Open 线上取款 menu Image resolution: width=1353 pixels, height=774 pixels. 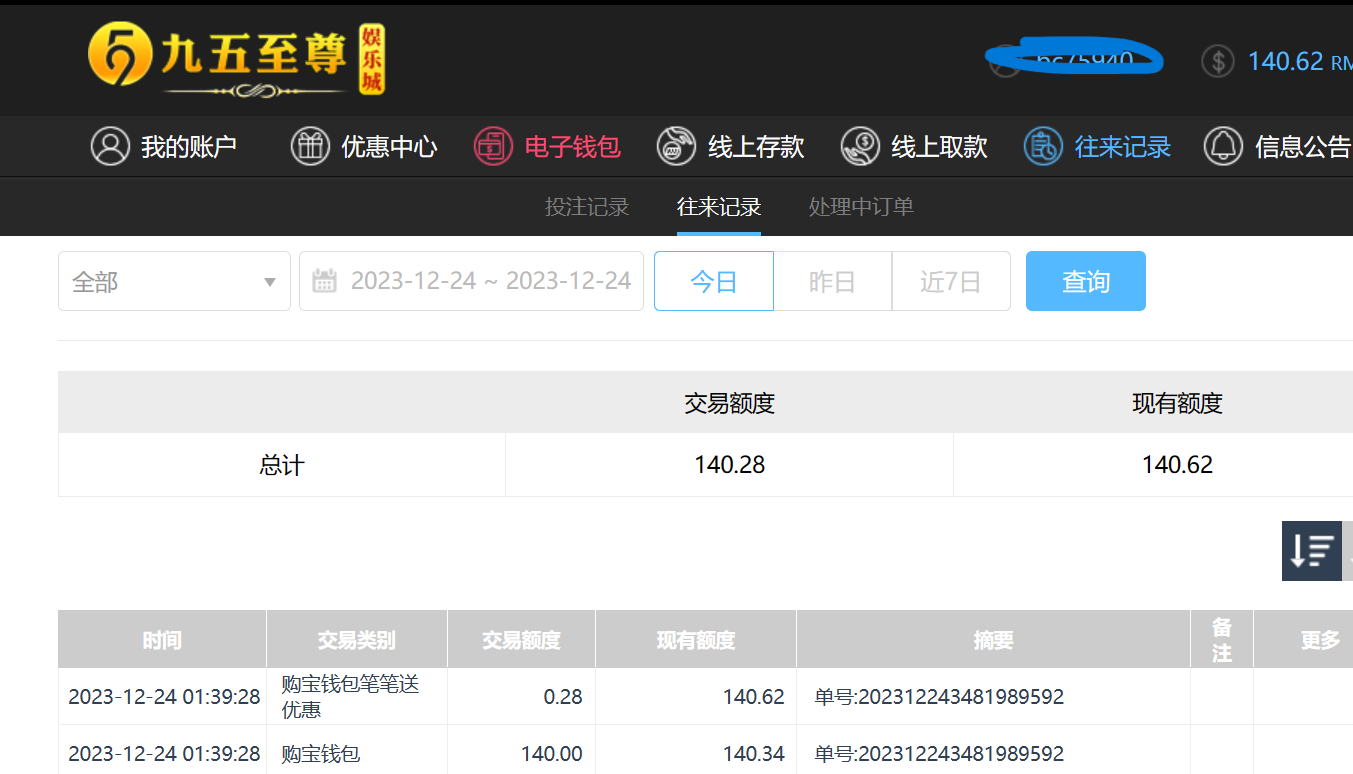[x=914, y=146]
